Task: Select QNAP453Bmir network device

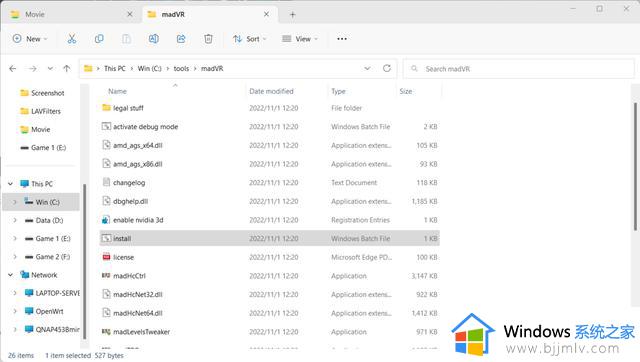Action: pyautogui.click(x=52, y=329)
